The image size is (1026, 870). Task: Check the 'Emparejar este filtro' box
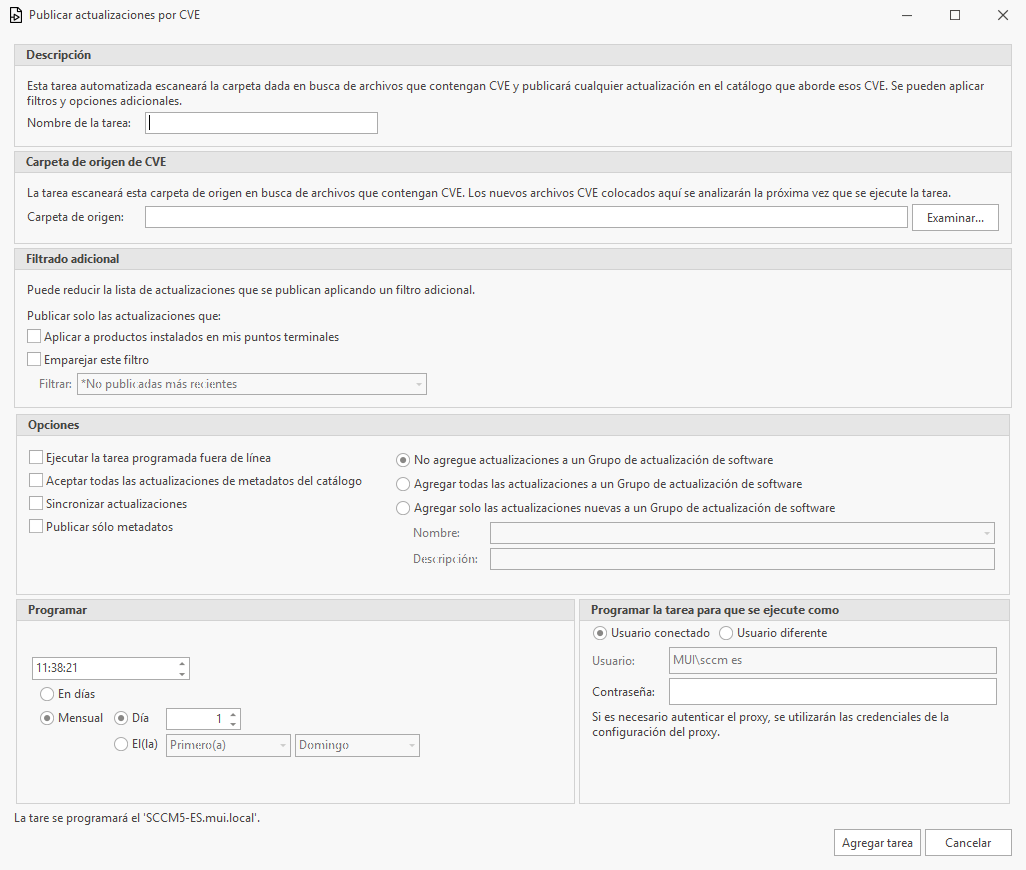tap(35, 360)
